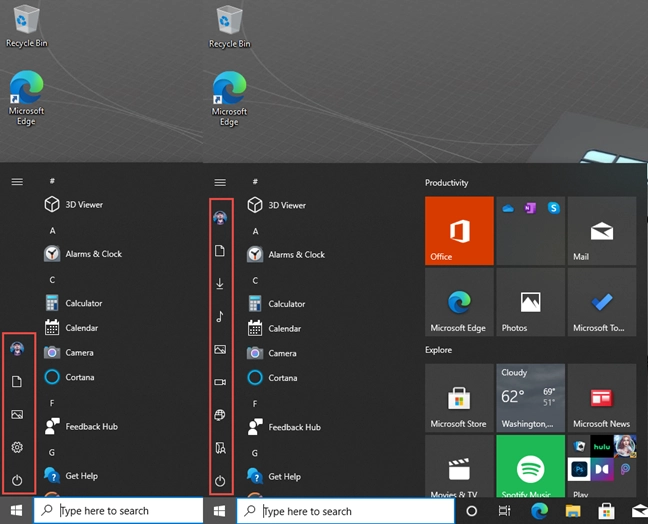Screen dimensions: 648x524
Task: Open the Play tile folder
Action: [602, 466]
